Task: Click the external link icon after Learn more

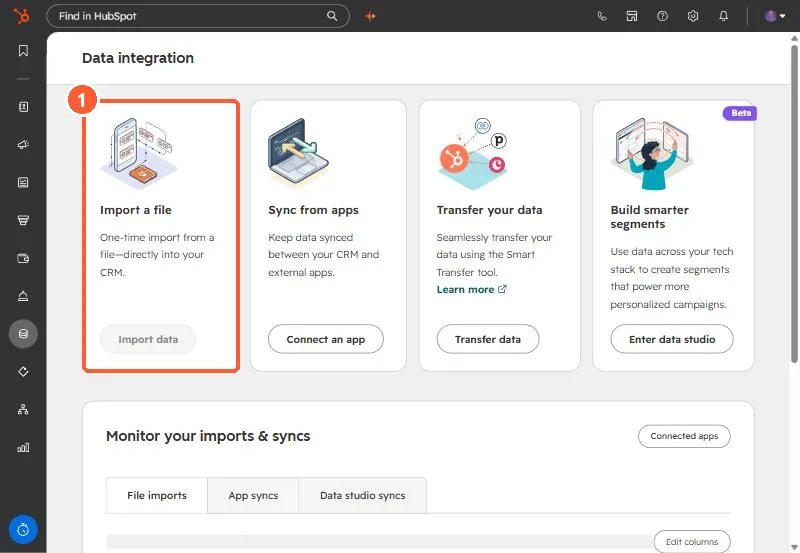Action: [x=502, y=289]
